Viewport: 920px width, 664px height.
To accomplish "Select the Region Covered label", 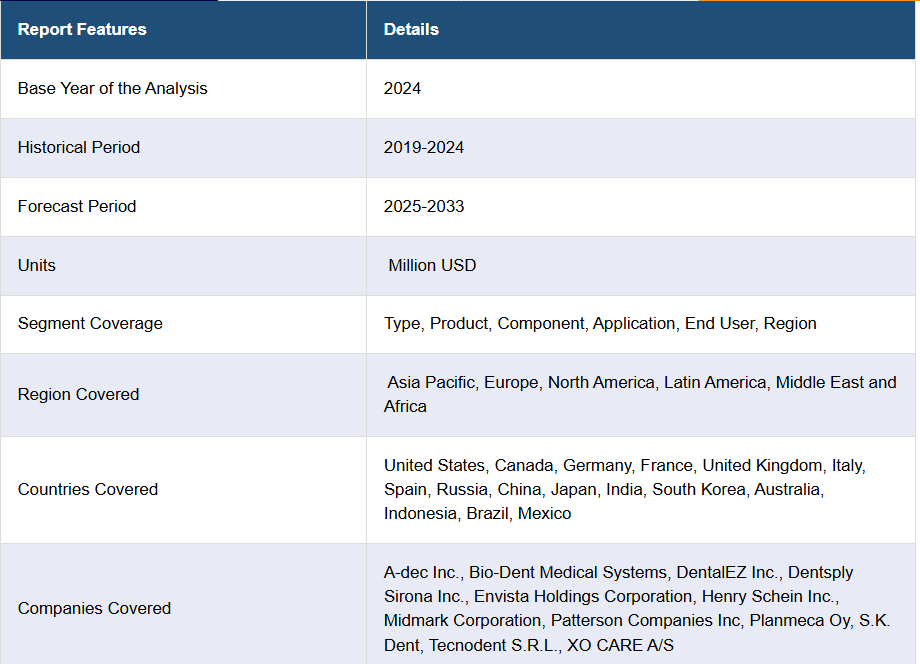I will (x=78, y=394).
